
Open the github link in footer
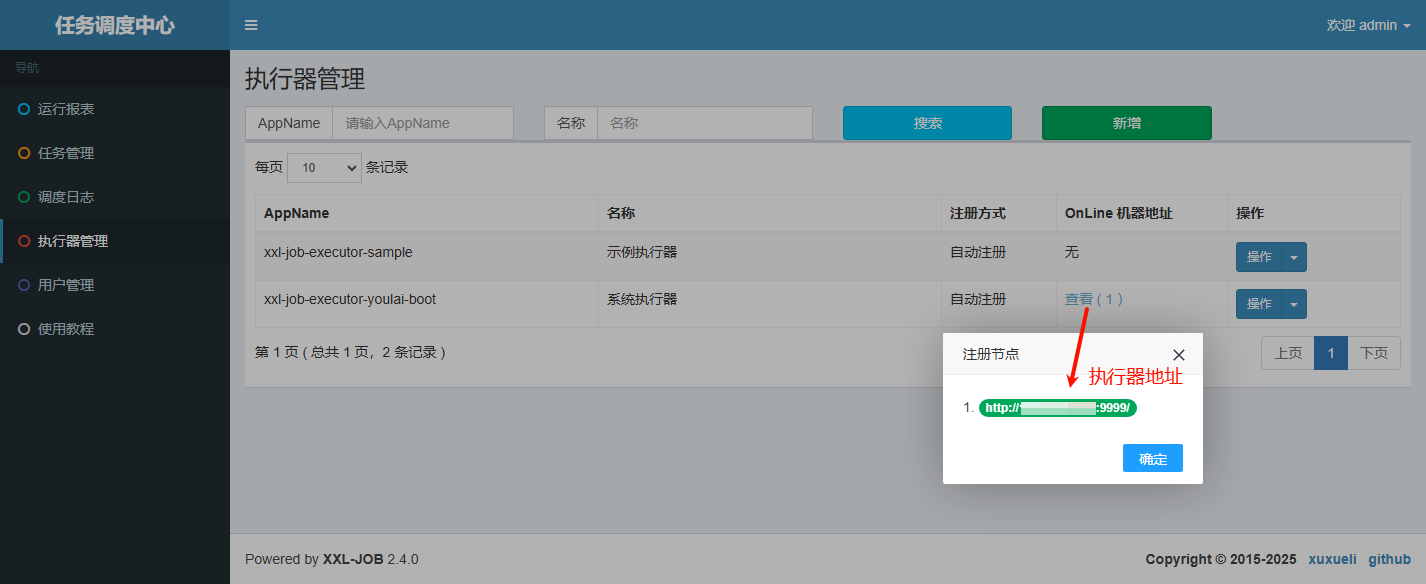pyautogui.click(x=1389, y=559)
